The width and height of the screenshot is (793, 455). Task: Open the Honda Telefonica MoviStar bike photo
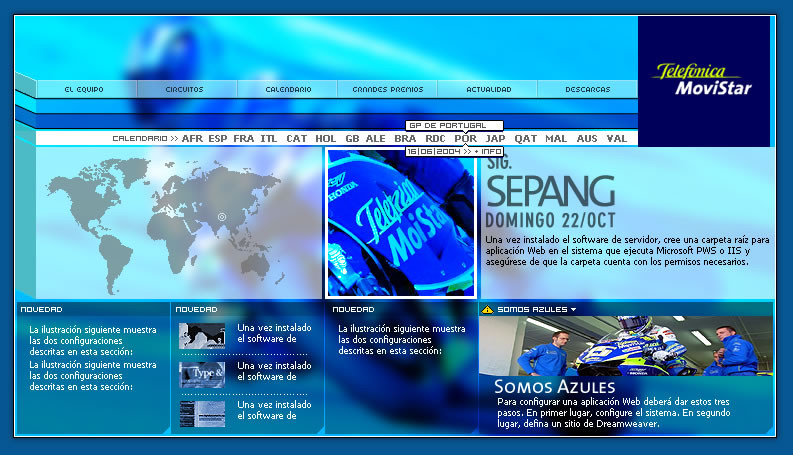coord(401,223)
